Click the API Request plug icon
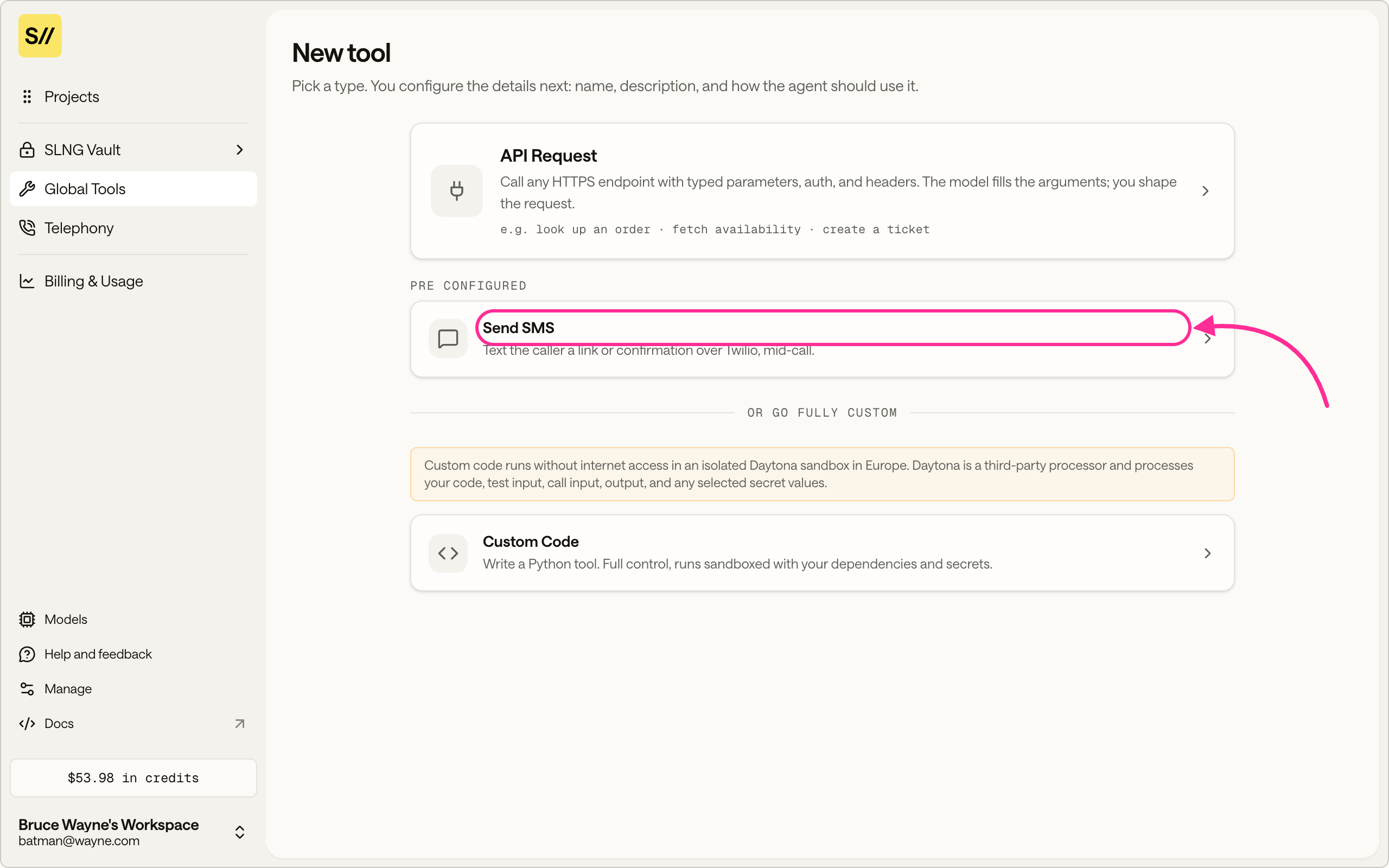This screenshot has height=868, width=1389. coord(457,190)
